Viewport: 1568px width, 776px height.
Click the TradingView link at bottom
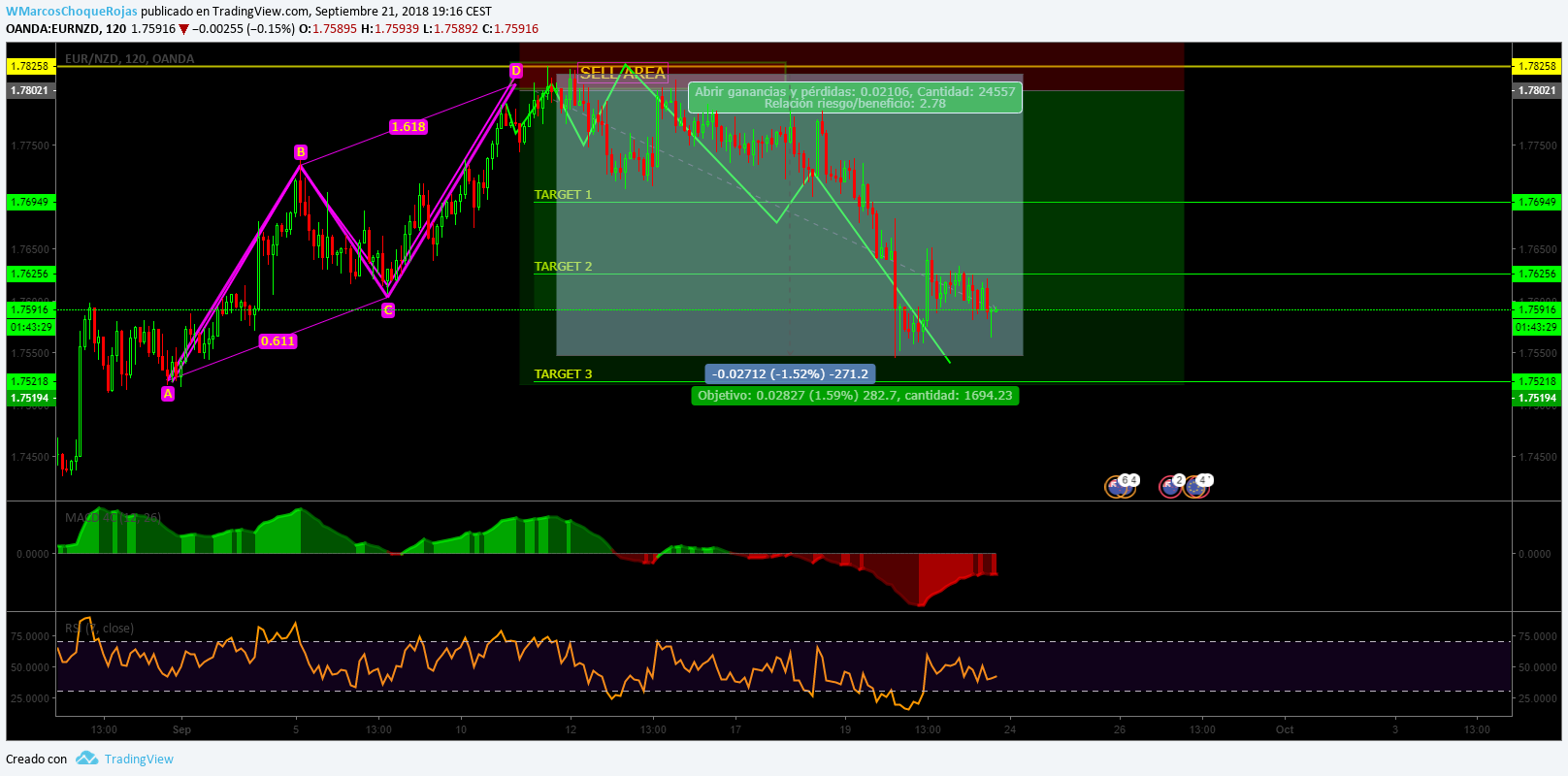[139, 760]
